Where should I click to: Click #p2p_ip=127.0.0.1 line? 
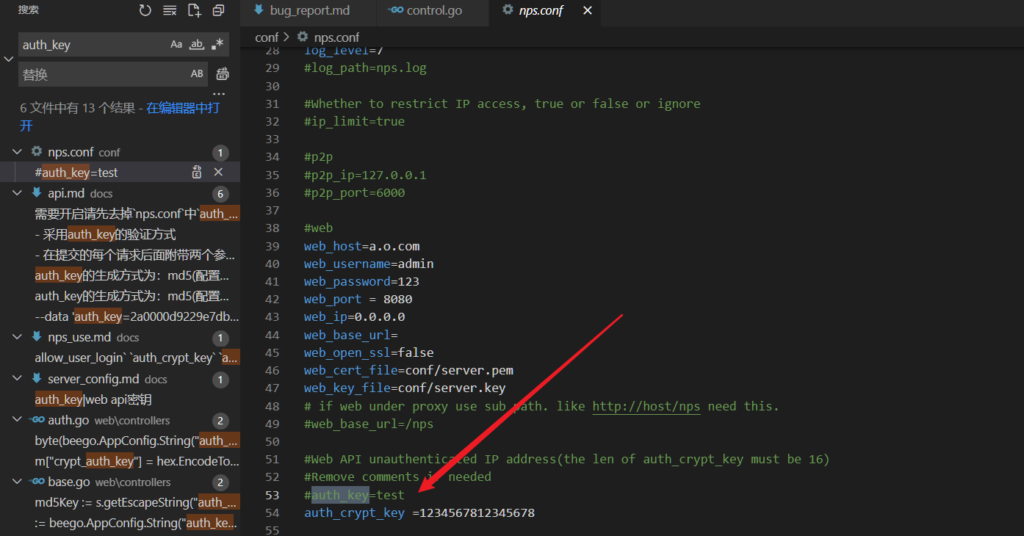[x=364, y=175]
